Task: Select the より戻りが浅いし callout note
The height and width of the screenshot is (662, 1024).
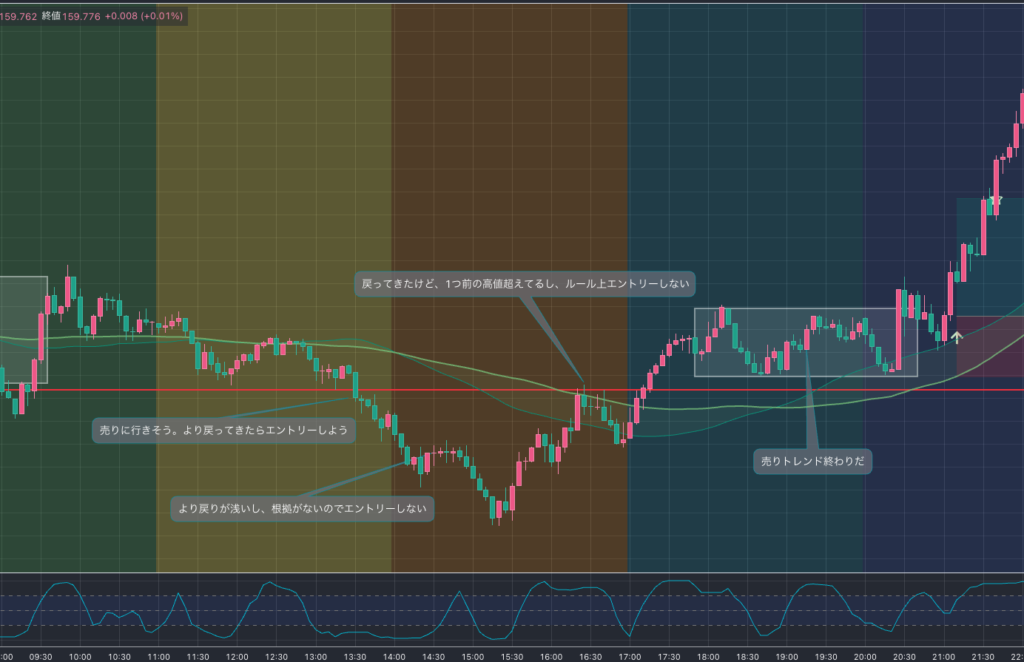Action: coord(302,509)
